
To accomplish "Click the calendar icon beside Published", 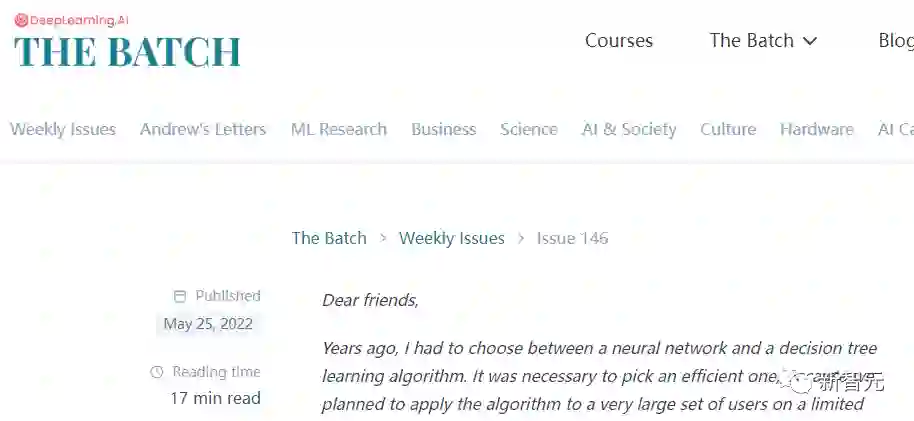I will 180,296.
